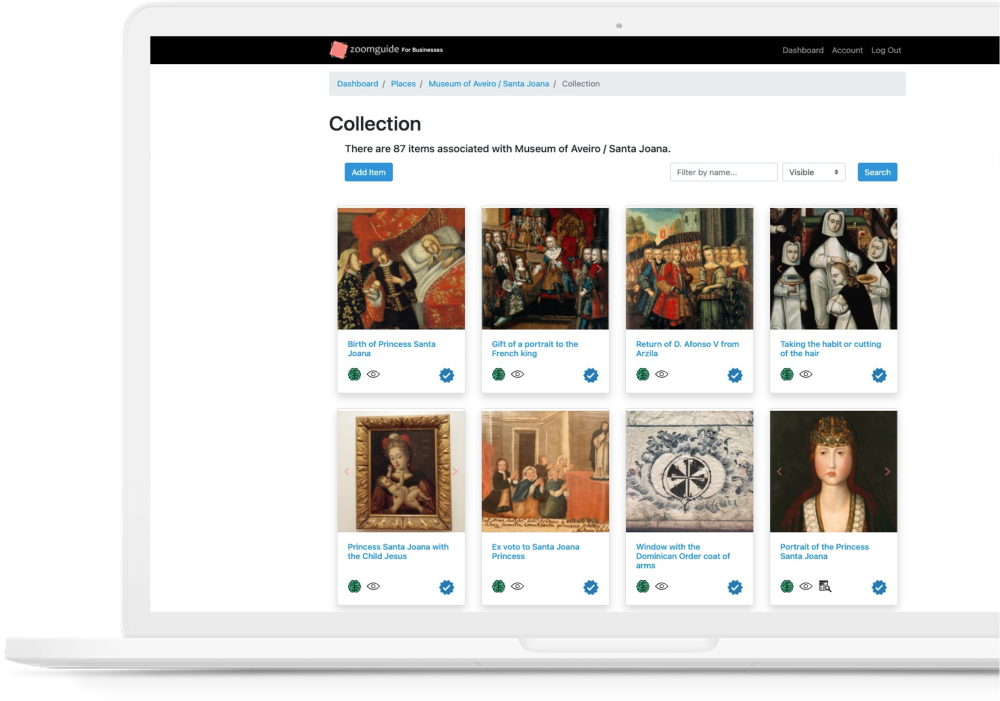1000x701 pixels.
Task: Click brain icon on Ex voto to Santa Joana card
Action: tap(499, 586)
